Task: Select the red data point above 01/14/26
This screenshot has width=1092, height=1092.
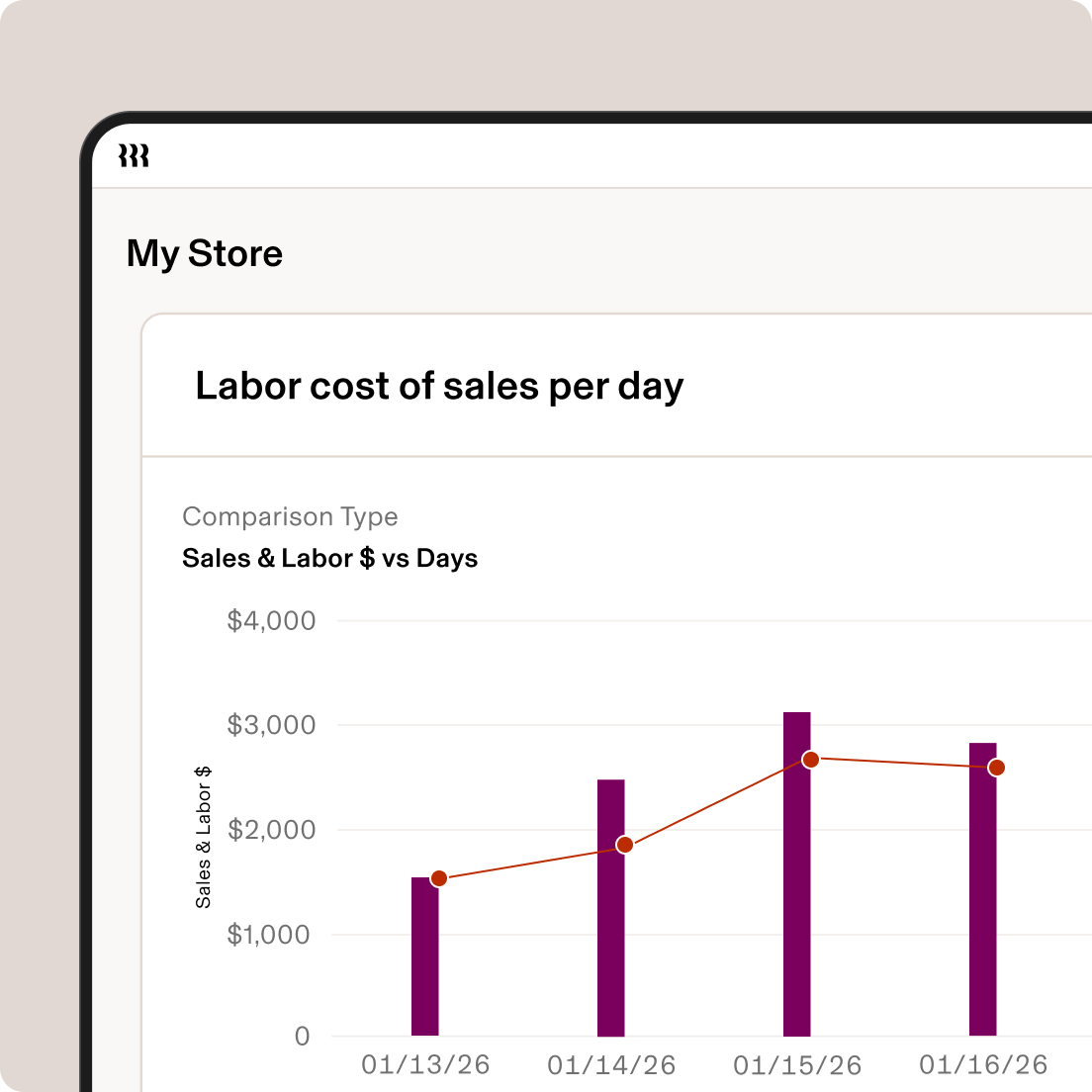Action: pos(624,845)
